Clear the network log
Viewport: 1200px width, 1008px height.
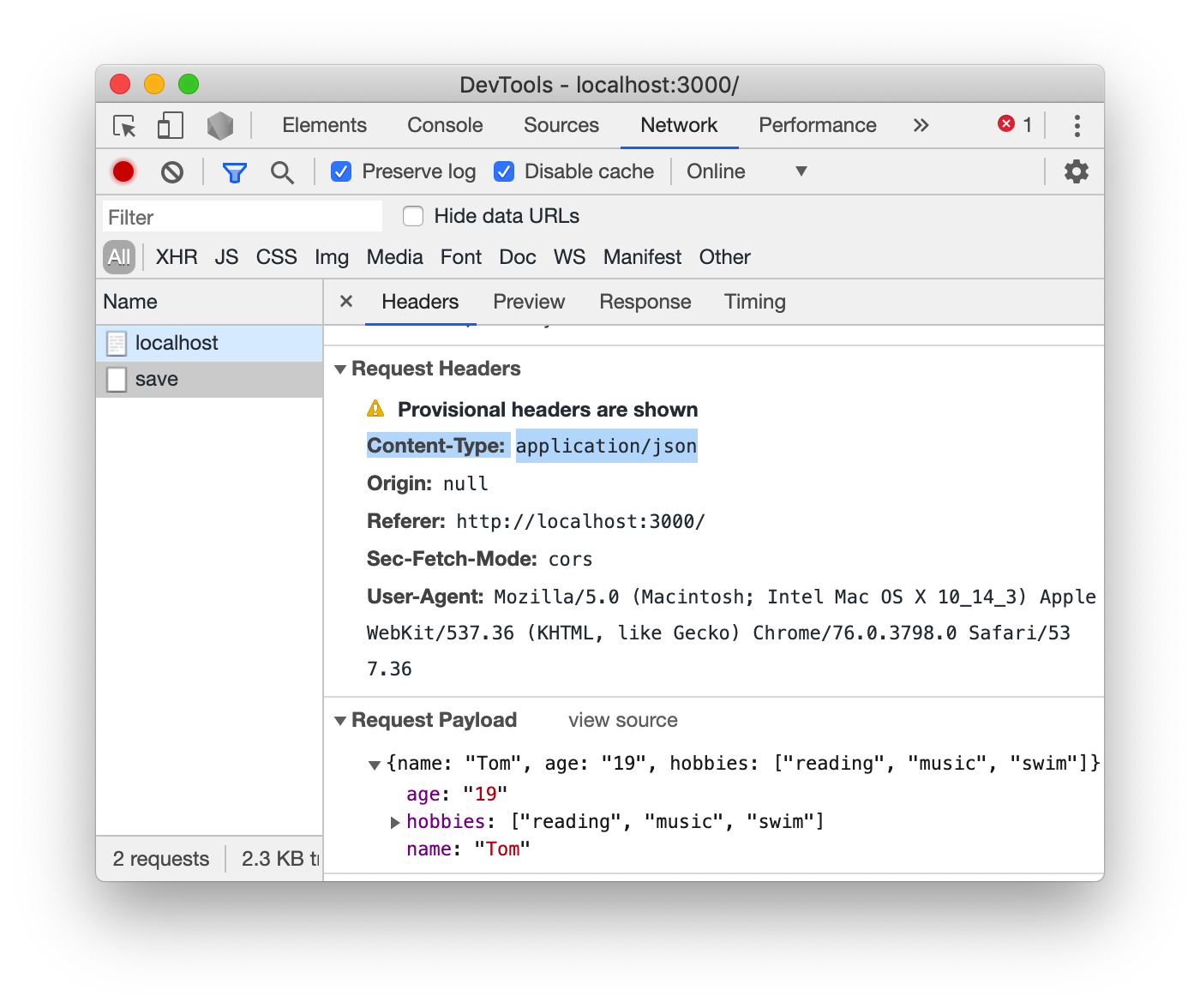172,172
